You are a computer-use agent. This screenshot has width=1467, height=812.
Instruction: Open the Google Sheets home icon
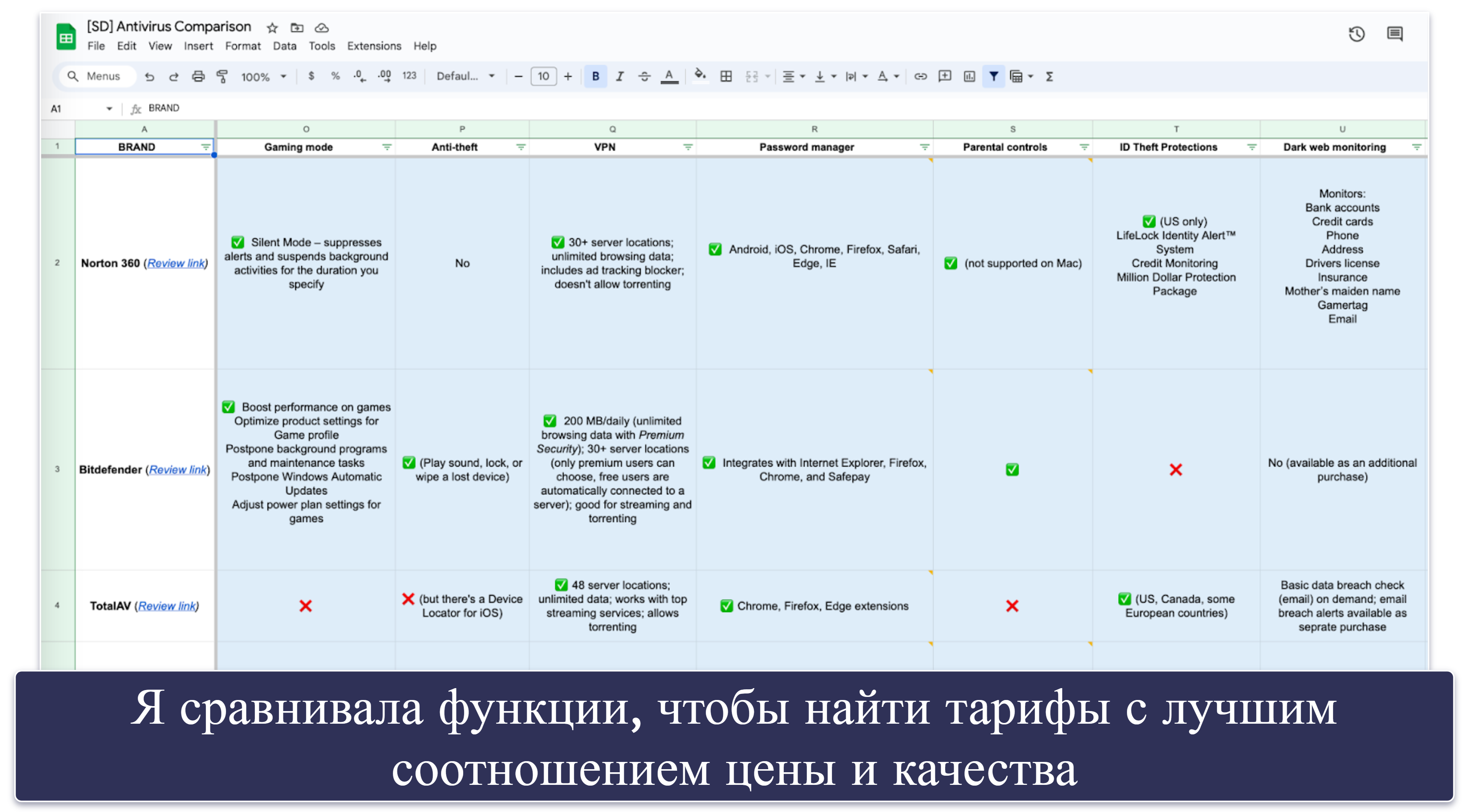coord(66,36)
